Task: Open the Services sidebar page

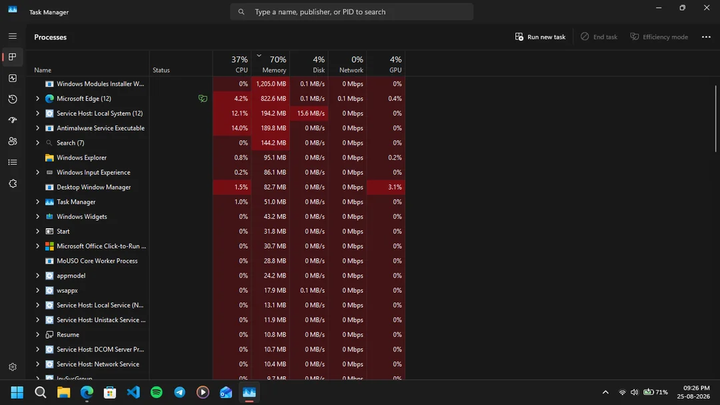Action: point(12,183)
